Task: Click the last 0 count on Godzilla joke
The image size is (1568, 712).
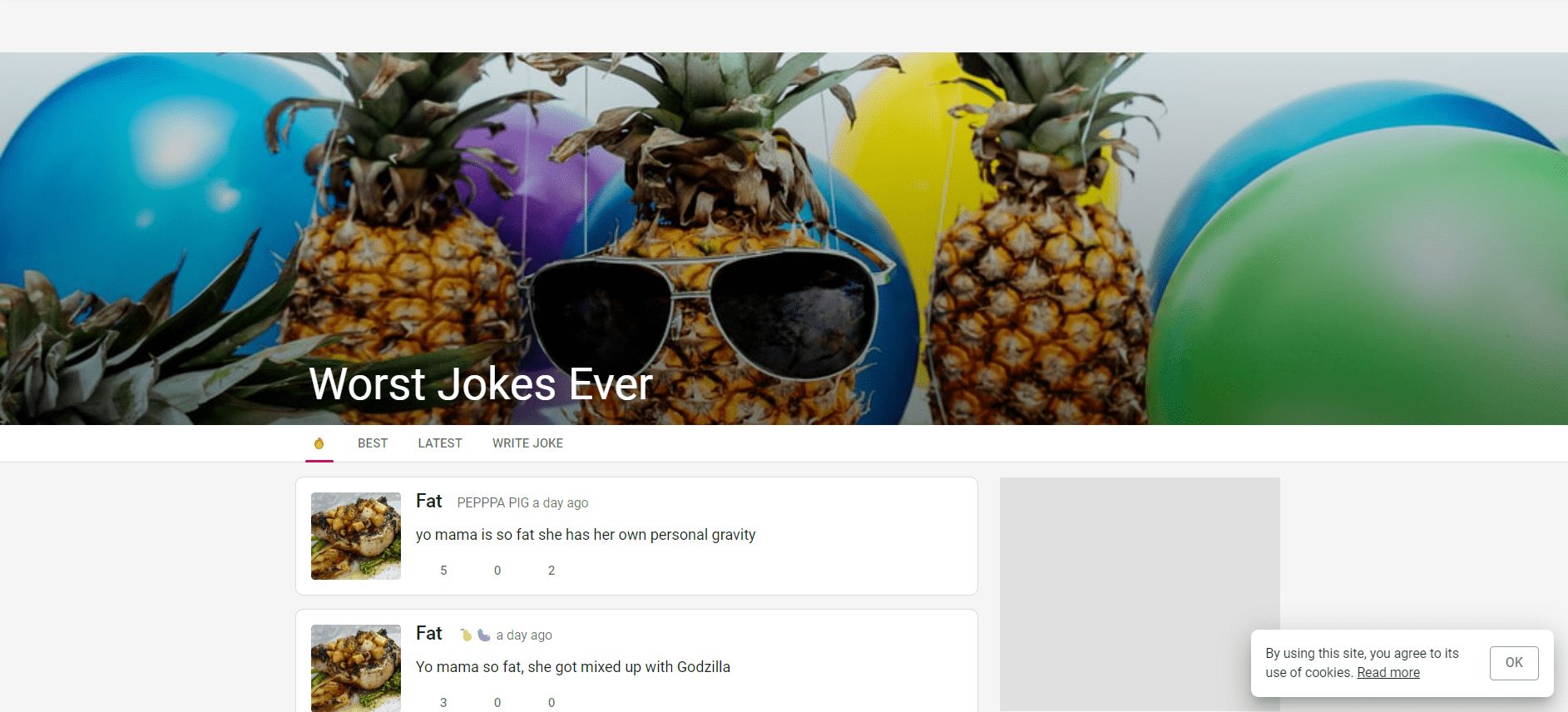Action: (552, 703)
